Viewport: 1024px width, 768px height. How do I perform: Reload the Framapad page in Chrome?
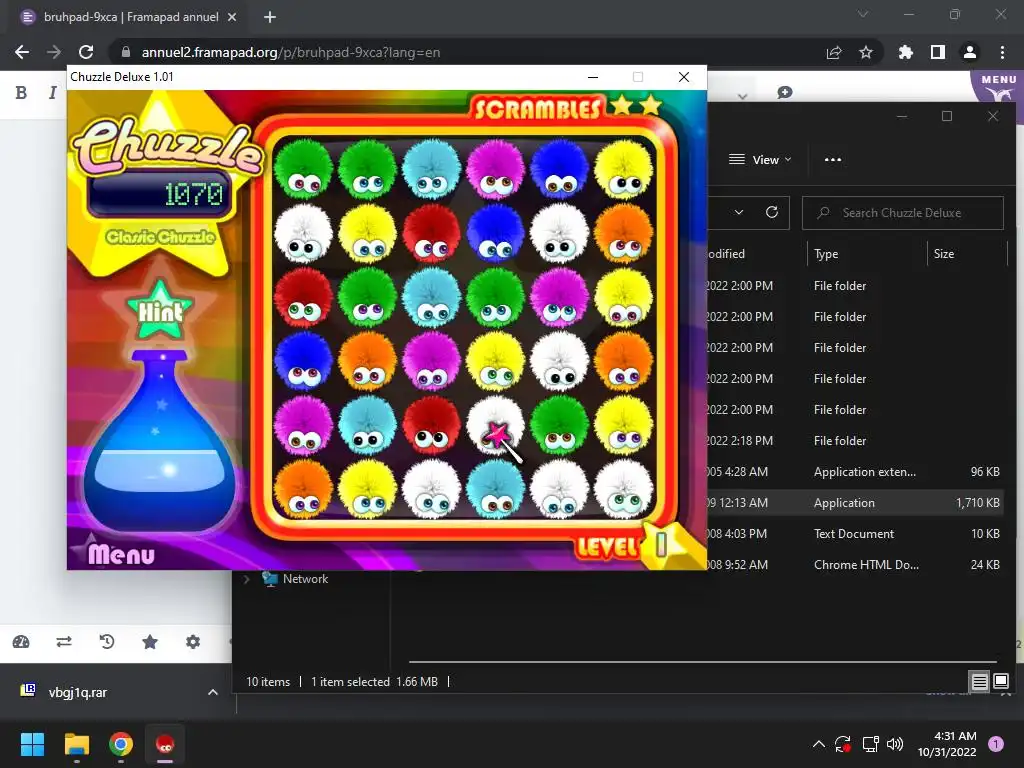[86, 52]
